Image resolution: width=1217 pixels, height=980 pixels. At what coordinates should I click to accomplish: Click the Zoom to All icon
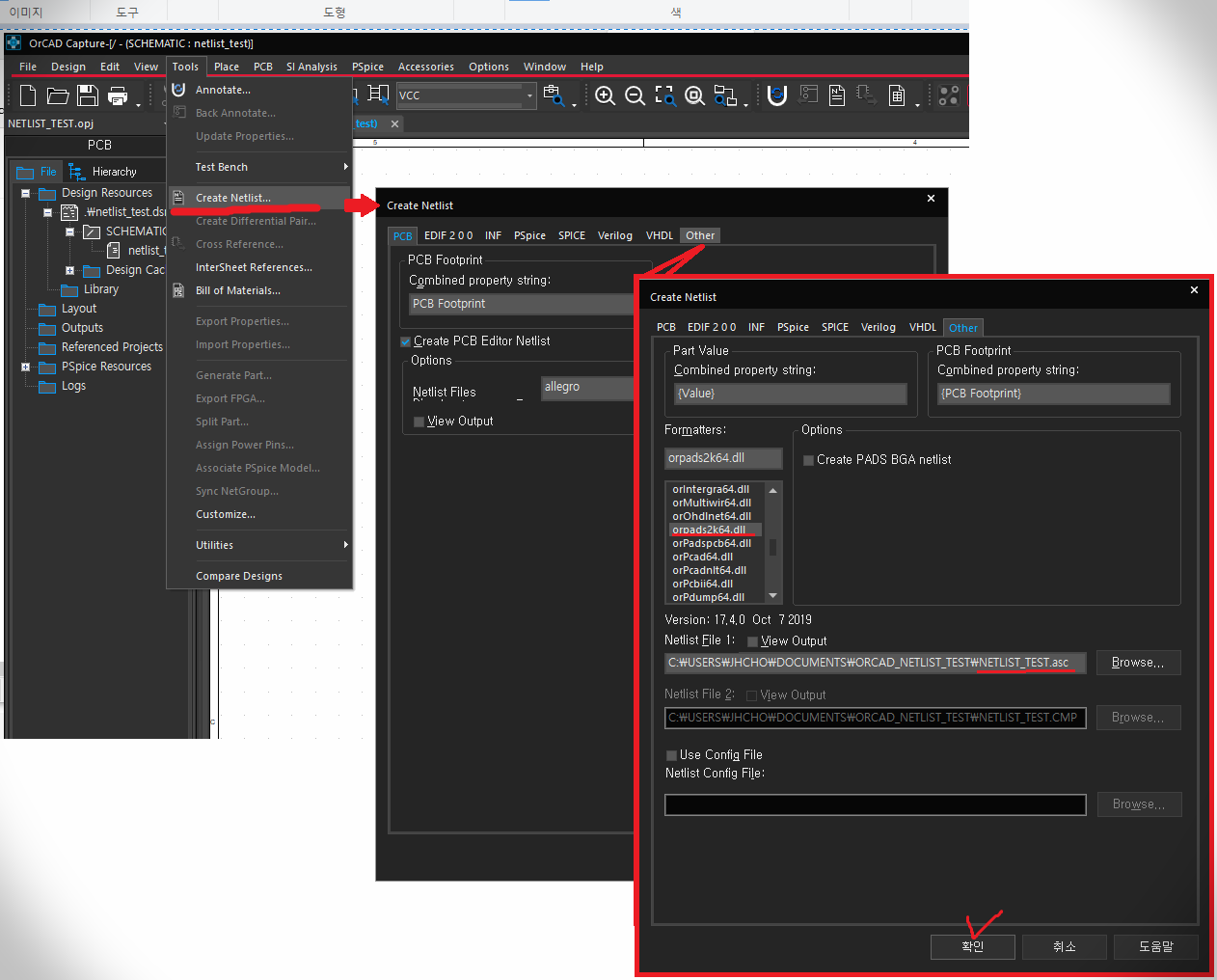pos(694,95)
